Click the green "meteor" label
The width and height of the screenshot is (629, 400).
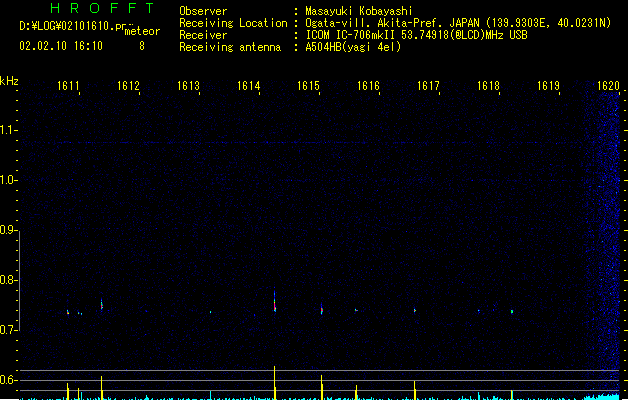point(142,31)
